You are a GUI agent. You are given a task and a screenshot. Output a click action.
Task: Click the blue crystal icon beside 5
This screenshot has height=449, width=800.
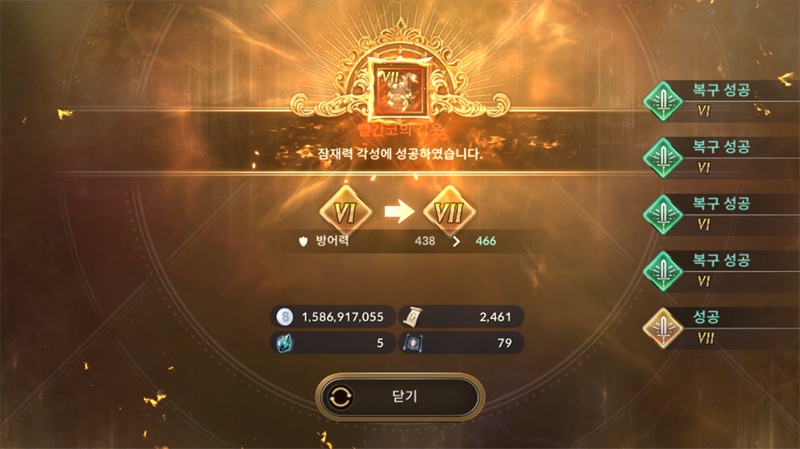285,343
